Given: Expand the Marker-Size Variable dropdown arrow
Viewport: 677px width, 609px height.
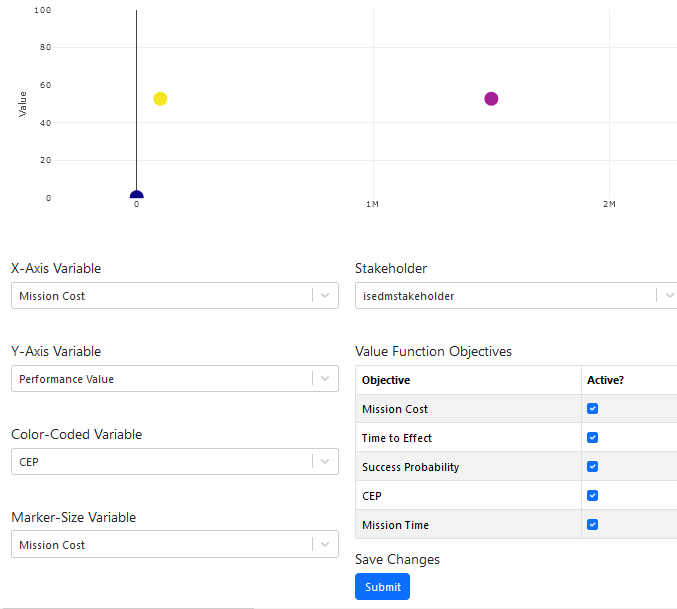Looking at the screenshot, I should (x=325, y=545).
